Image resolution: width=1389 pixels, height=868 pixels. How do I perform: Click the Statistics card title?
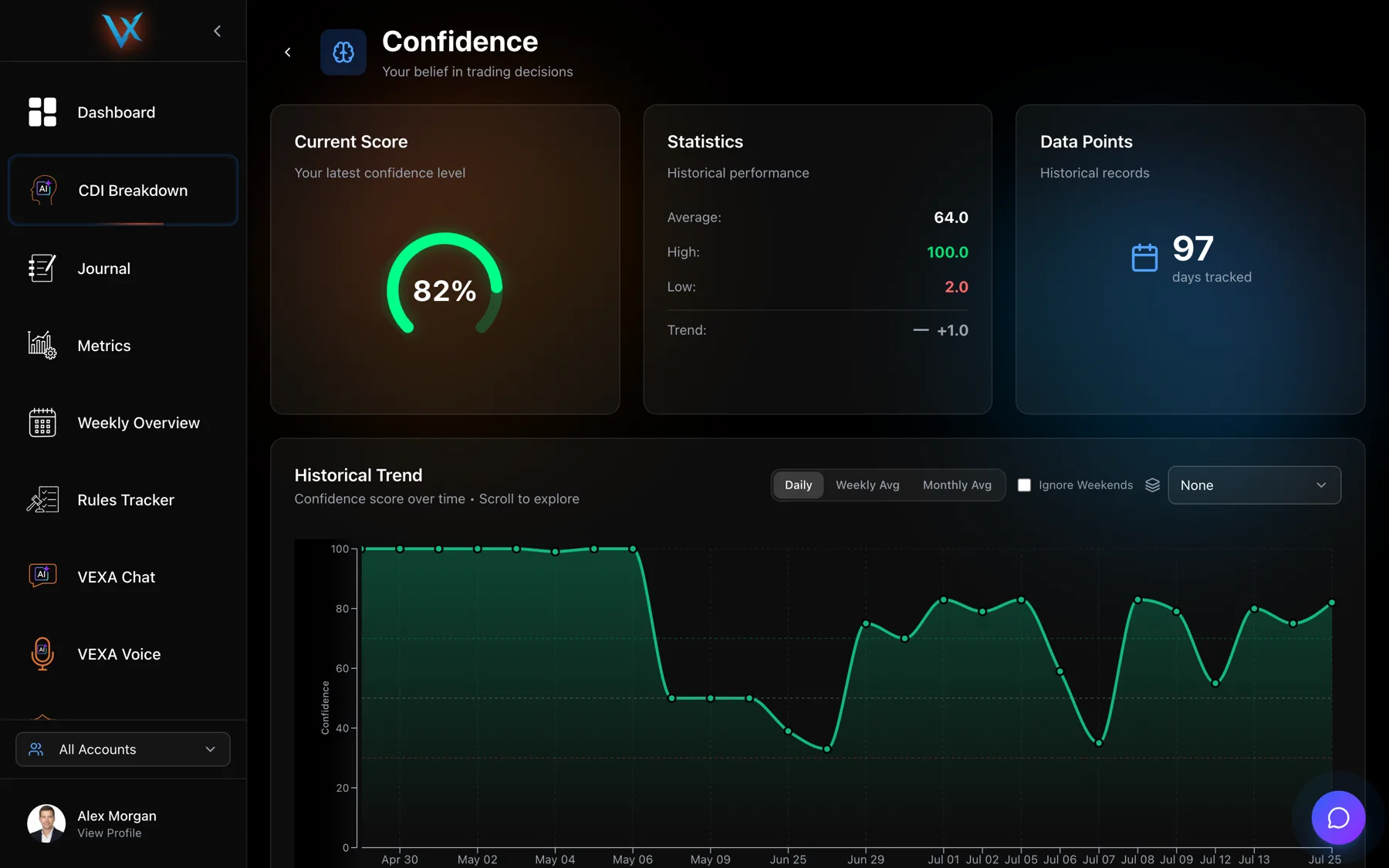pos(705,142)
